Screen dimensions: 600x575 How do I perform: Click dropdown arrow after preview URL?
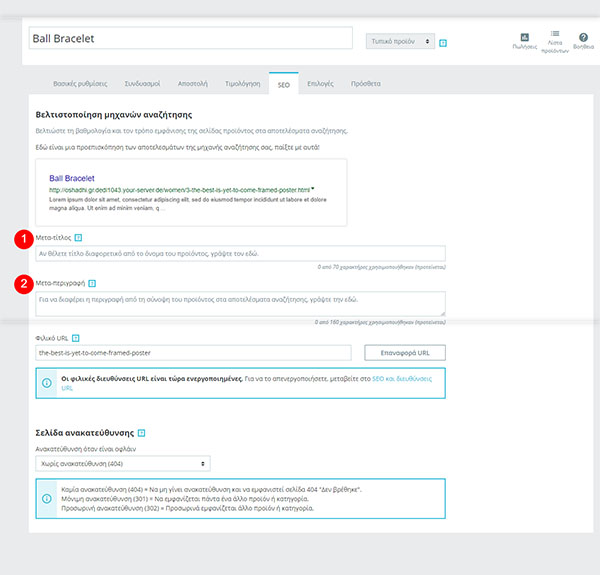click(x=313, y=189)
